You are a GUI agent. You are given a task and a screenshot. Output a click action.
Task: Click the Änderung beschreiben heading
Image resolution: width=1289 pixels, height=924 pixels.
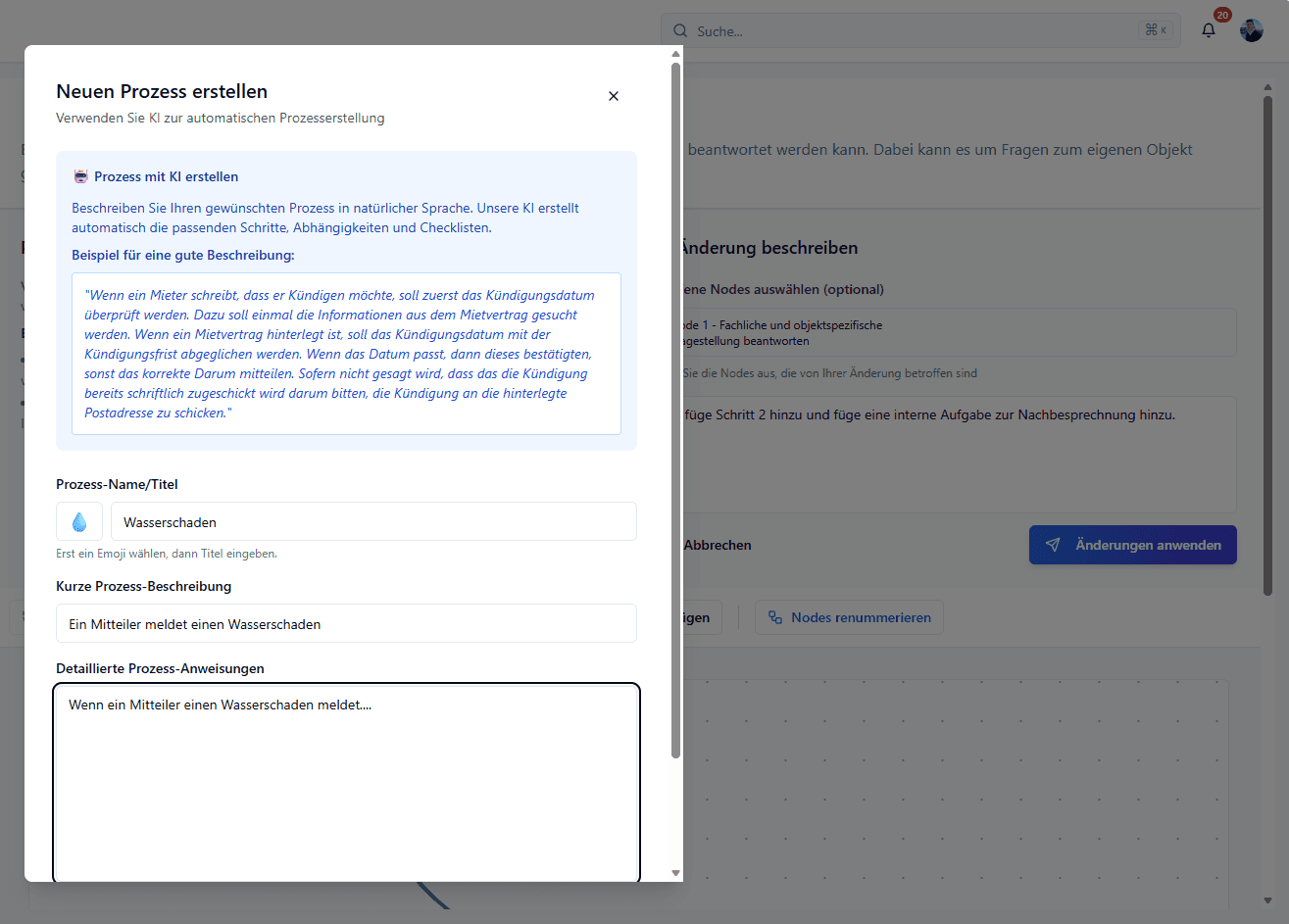(x=770, y=248)
